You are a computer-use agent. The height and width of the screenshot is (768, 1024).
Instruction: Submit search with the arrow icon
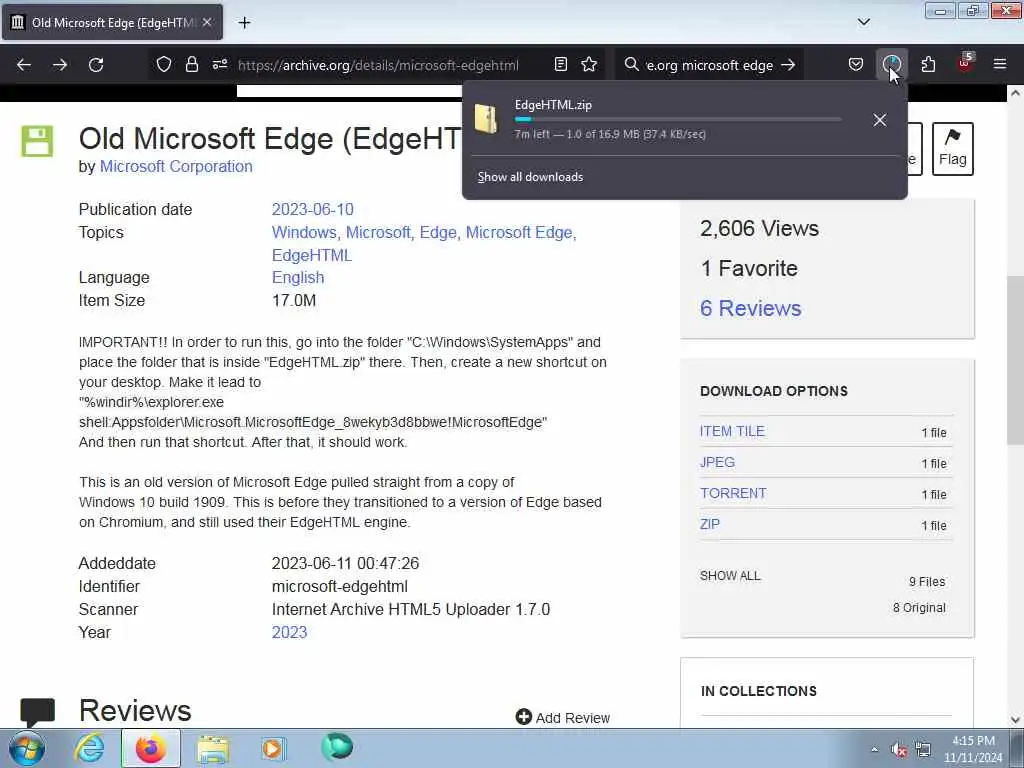[788, 65]
